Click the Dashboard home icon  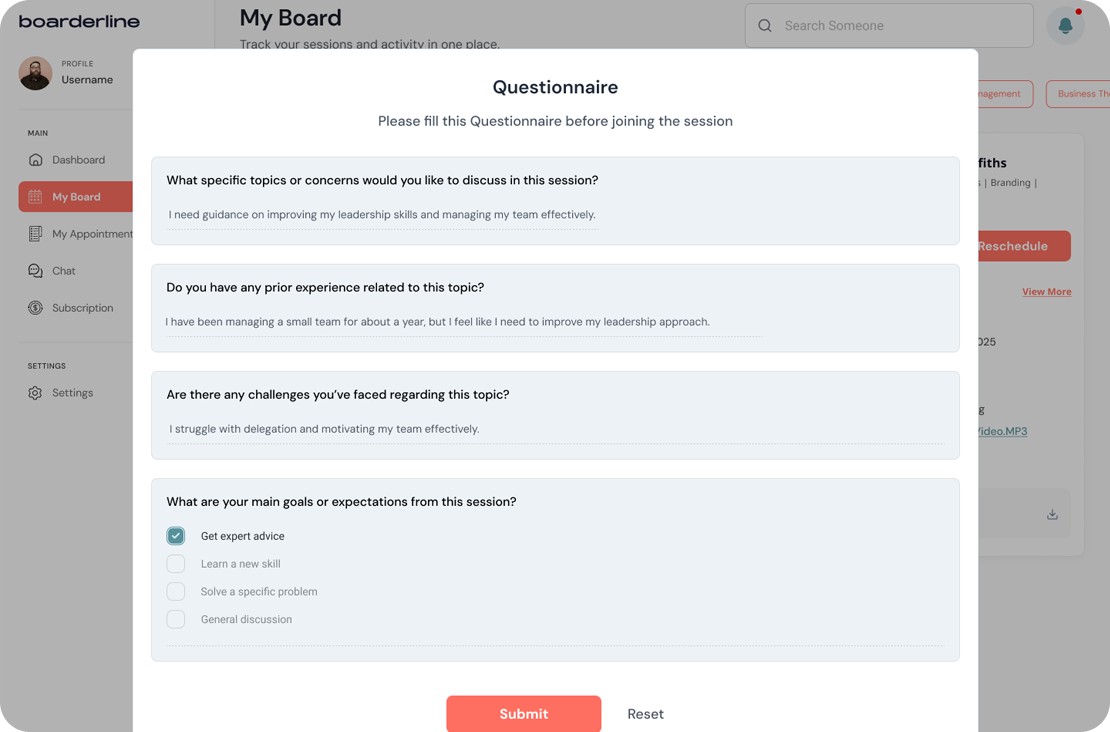(36, 160)
